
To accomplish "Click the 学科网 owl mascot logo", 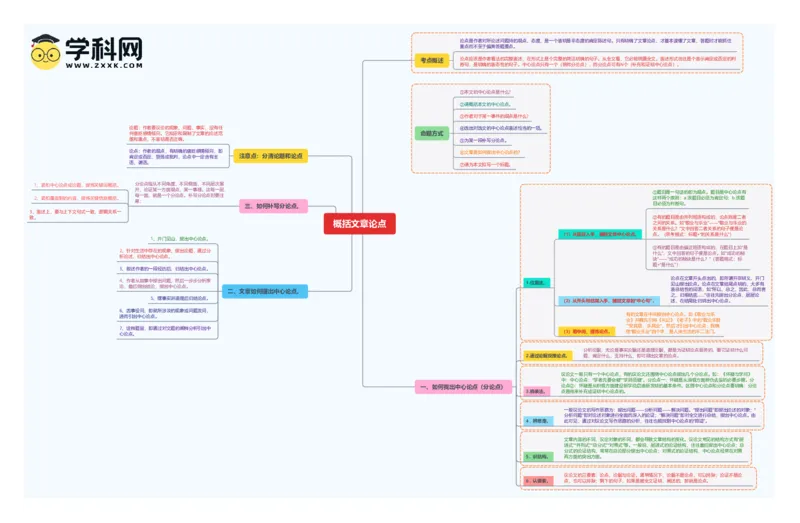I will point(45,52).
